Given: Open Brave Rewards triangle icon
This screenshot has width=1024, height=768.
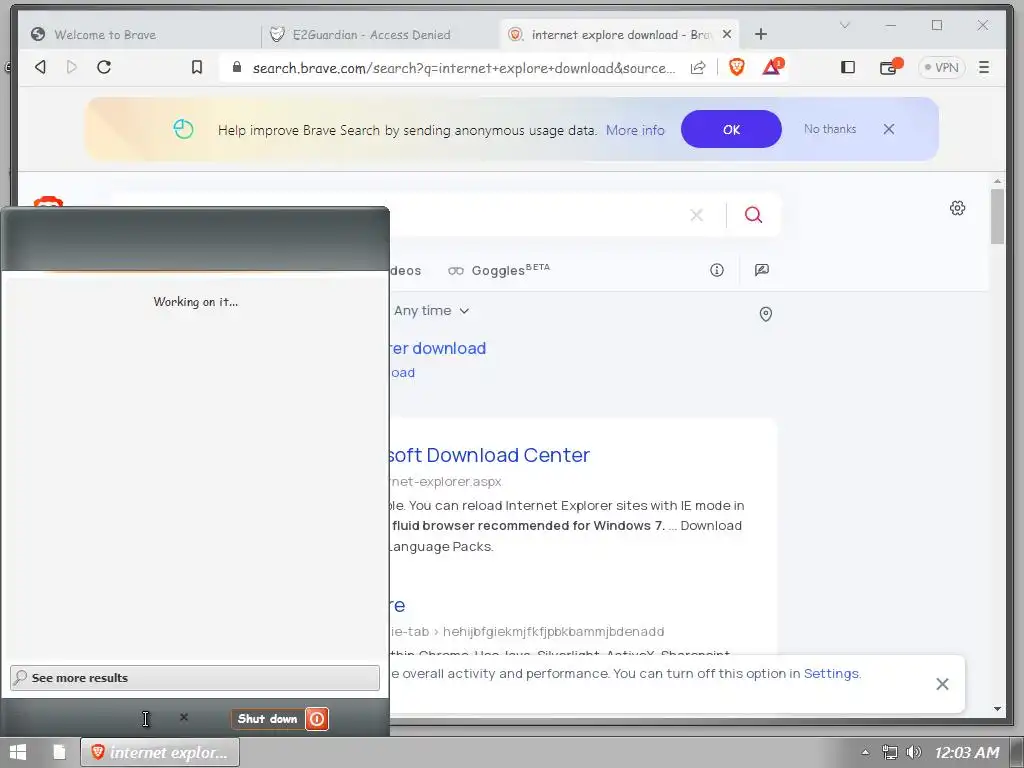Looking at the screenshot, I should 773,67.
